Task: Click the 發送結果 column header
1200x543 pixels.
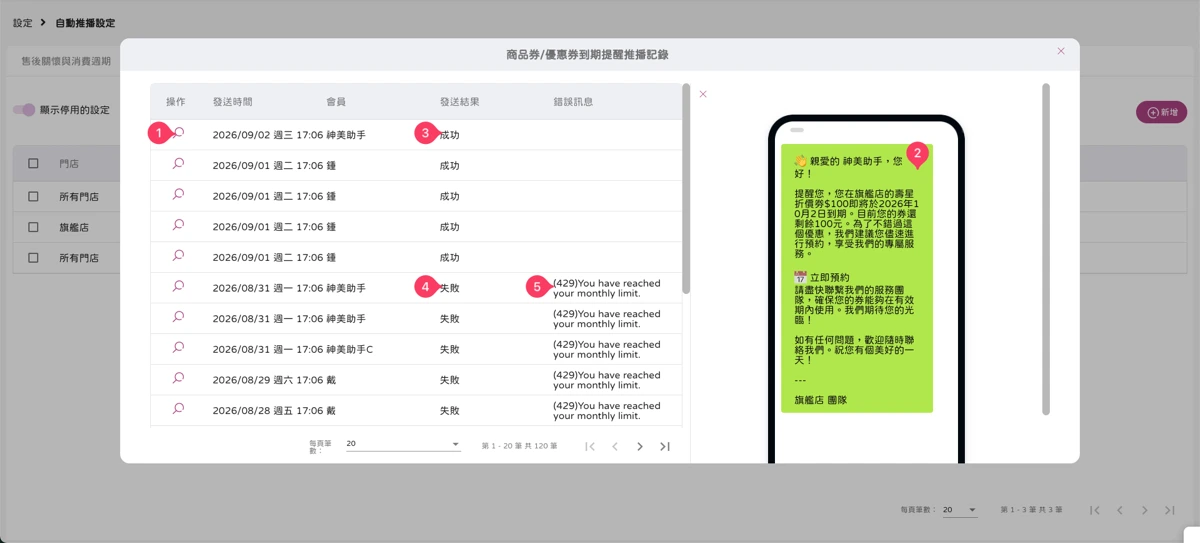Action: (x=460, y=102)
